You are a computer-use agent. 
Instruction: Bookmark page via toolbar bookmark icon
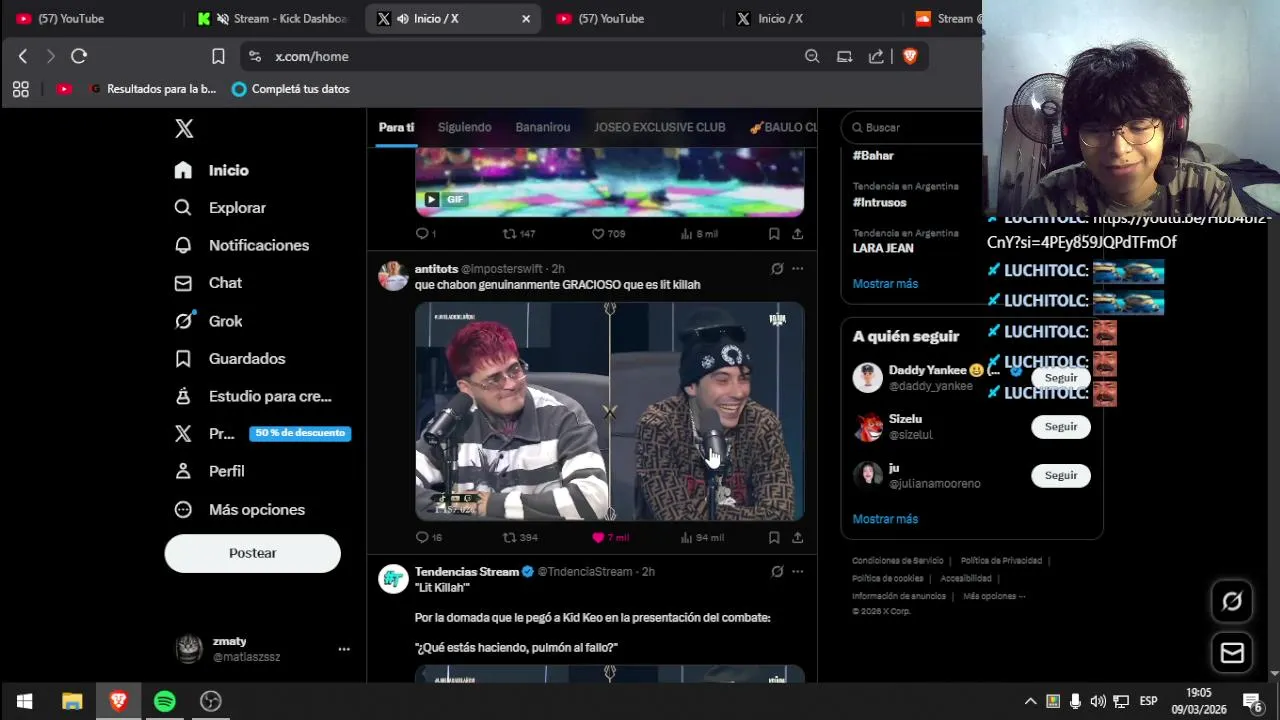point(218,57)
